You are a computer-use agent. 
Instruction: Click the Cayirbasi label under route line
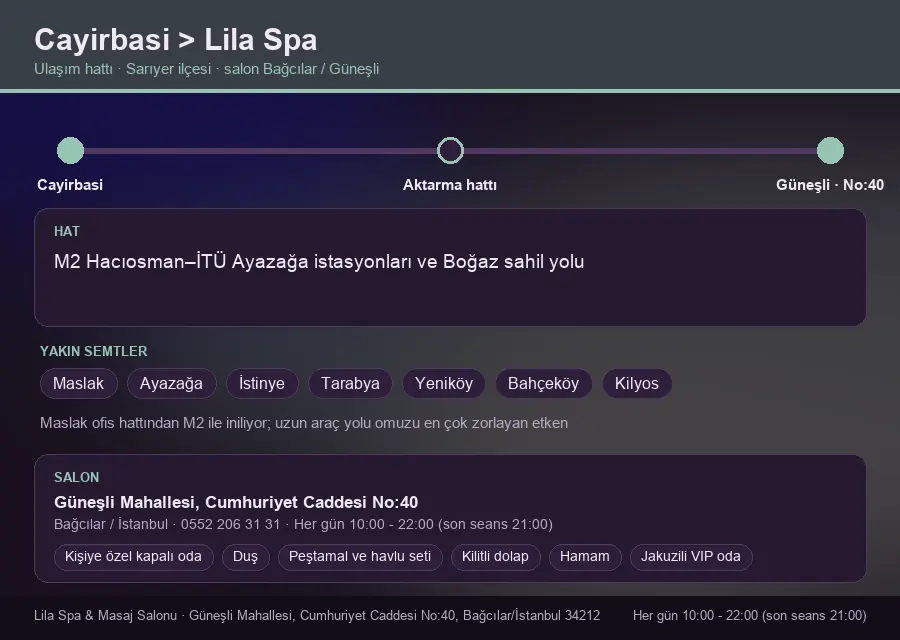pos(70,185)
